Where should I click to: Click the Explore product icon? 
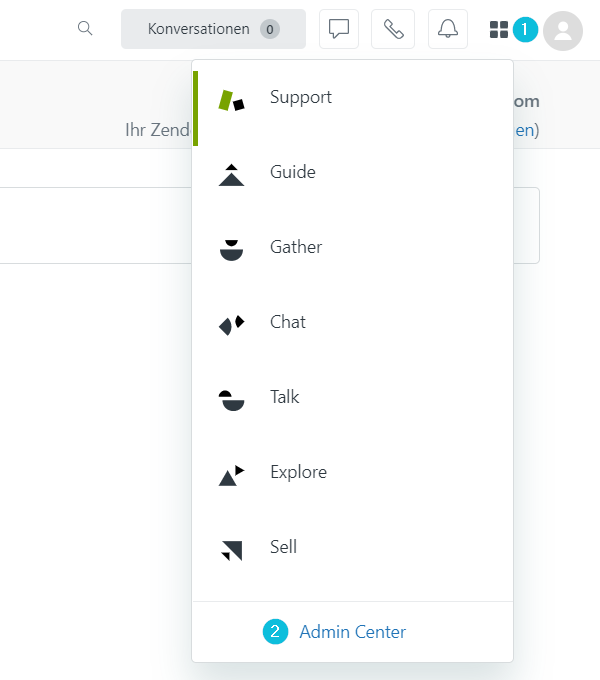tap(232, 475)
